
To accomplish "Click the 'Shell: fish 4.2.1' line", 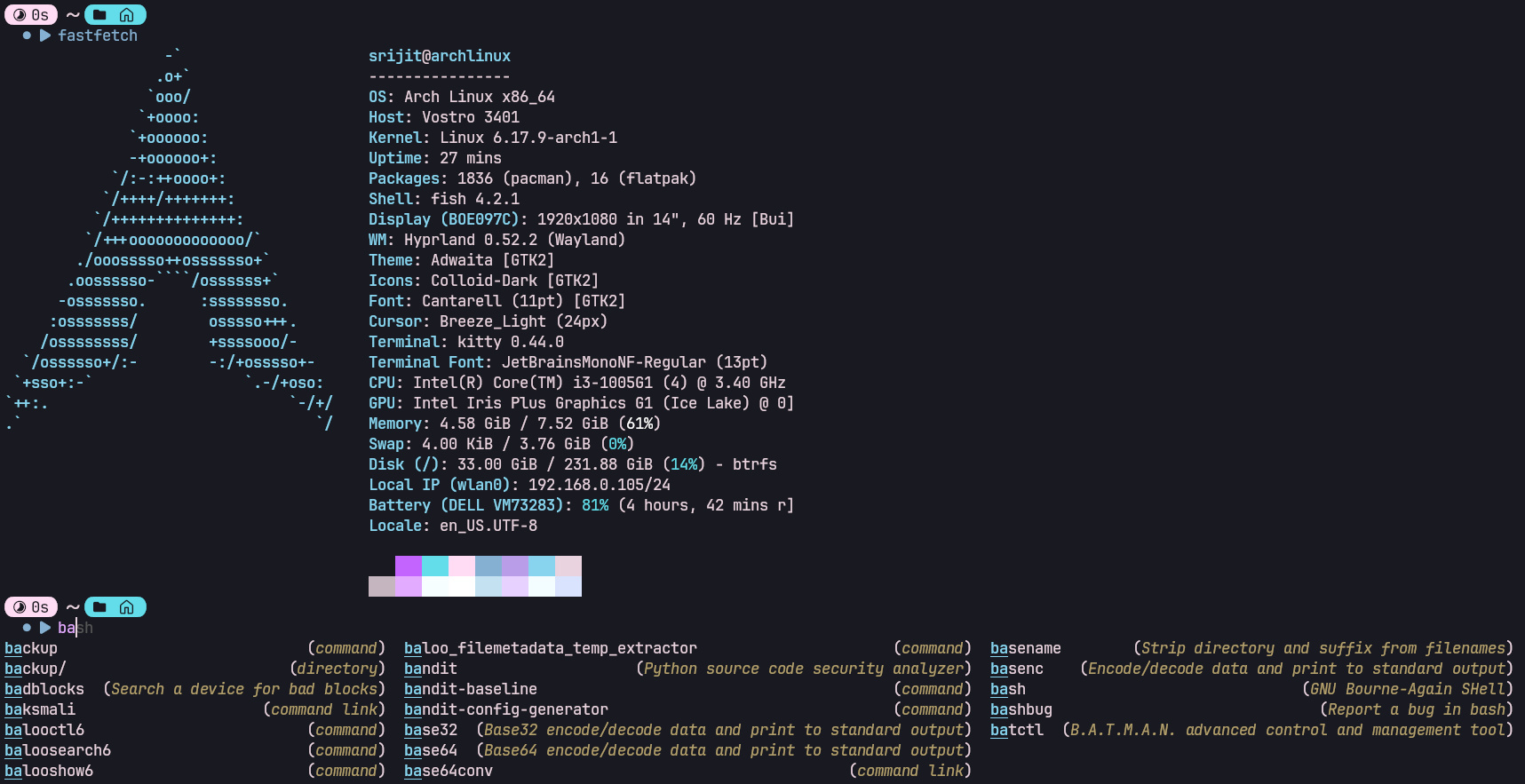I will coord(444,199).
